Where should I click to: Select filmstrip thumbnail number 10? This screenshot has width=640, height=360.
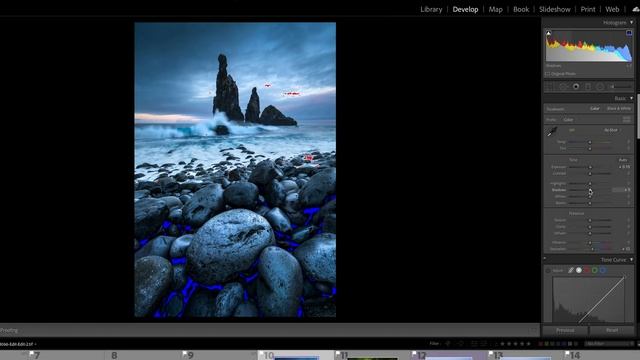296,355
